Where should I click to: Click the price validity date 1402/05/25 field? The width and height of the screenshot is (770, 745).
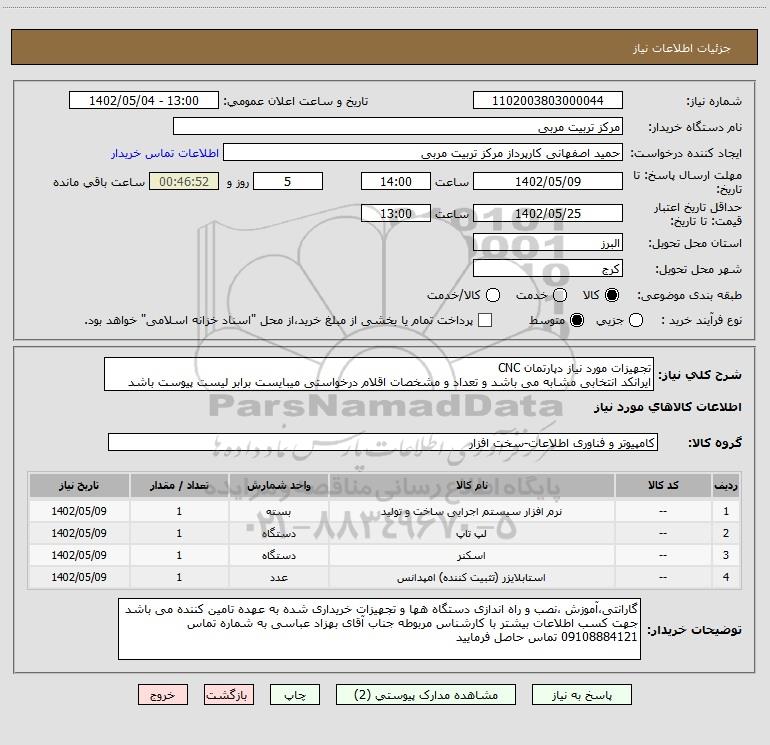(548, 213)
